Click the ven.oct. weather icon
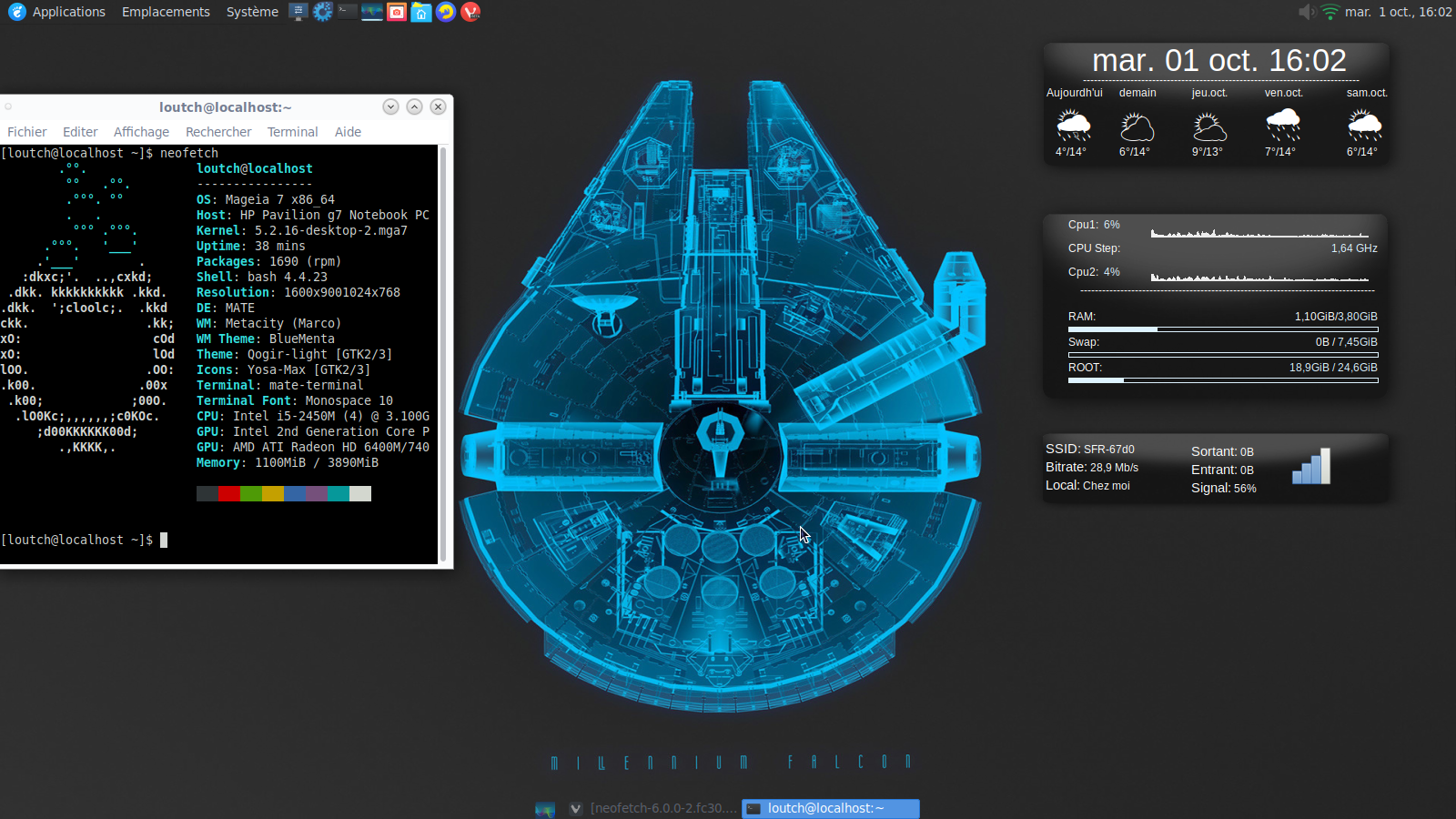The width and height of the screenshot is (1456, 819). pyautogui.click(x=1283, y=126)
